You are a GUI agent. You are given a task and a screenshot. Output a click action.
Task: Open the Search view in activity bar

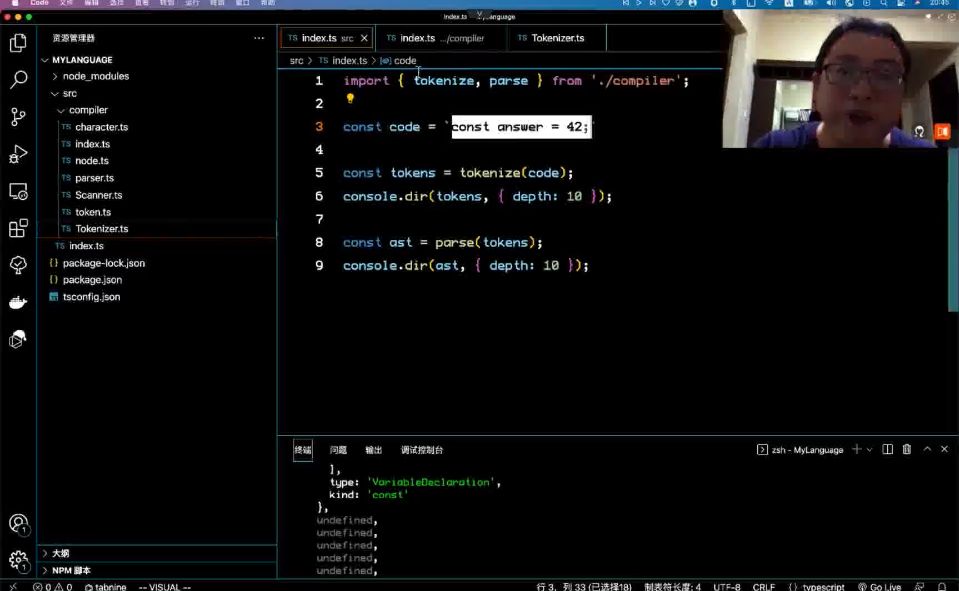click(18, 80)
